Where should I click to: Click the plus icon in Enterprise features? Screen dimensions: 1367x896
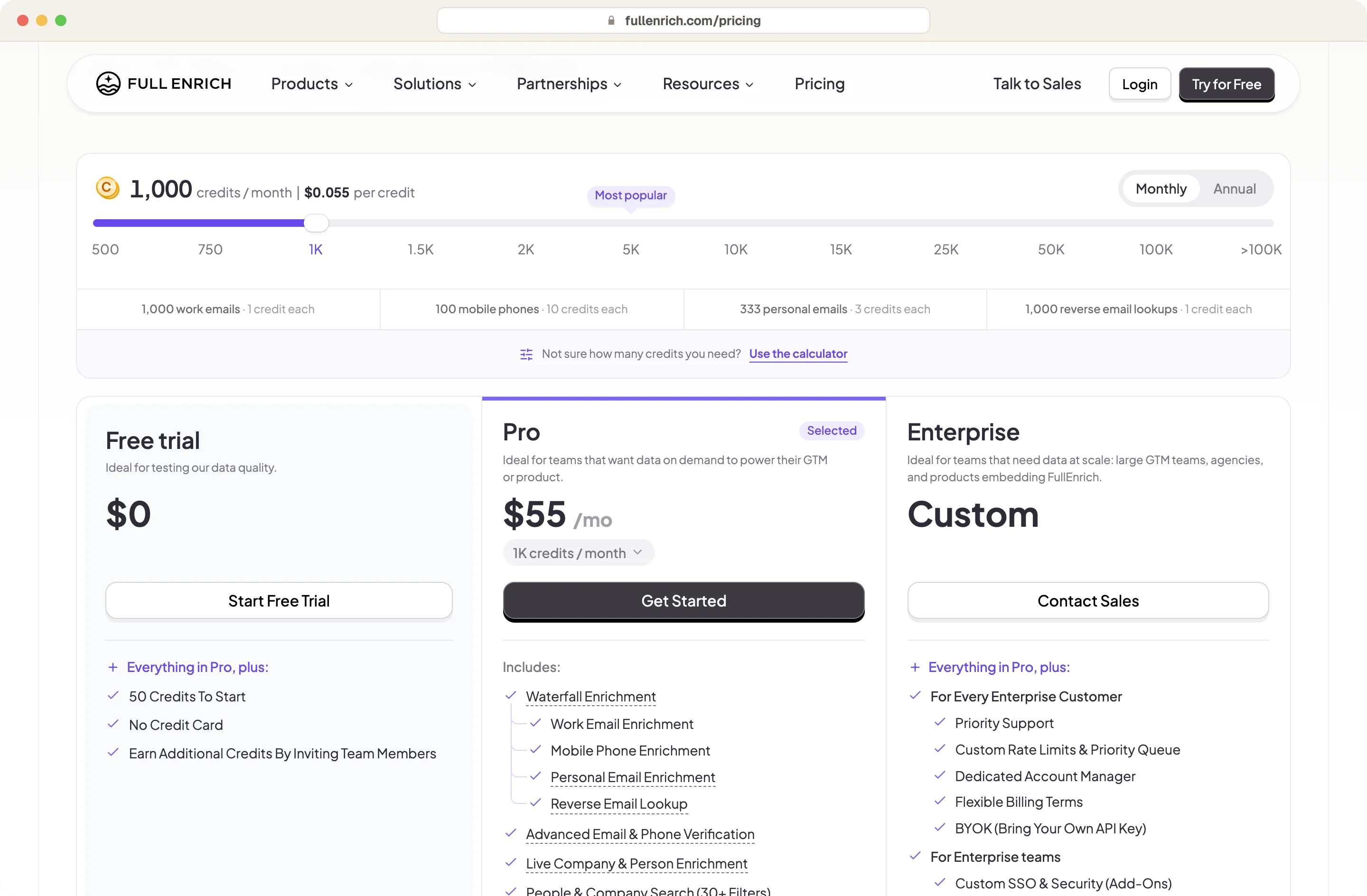click(x=915, y=667)
